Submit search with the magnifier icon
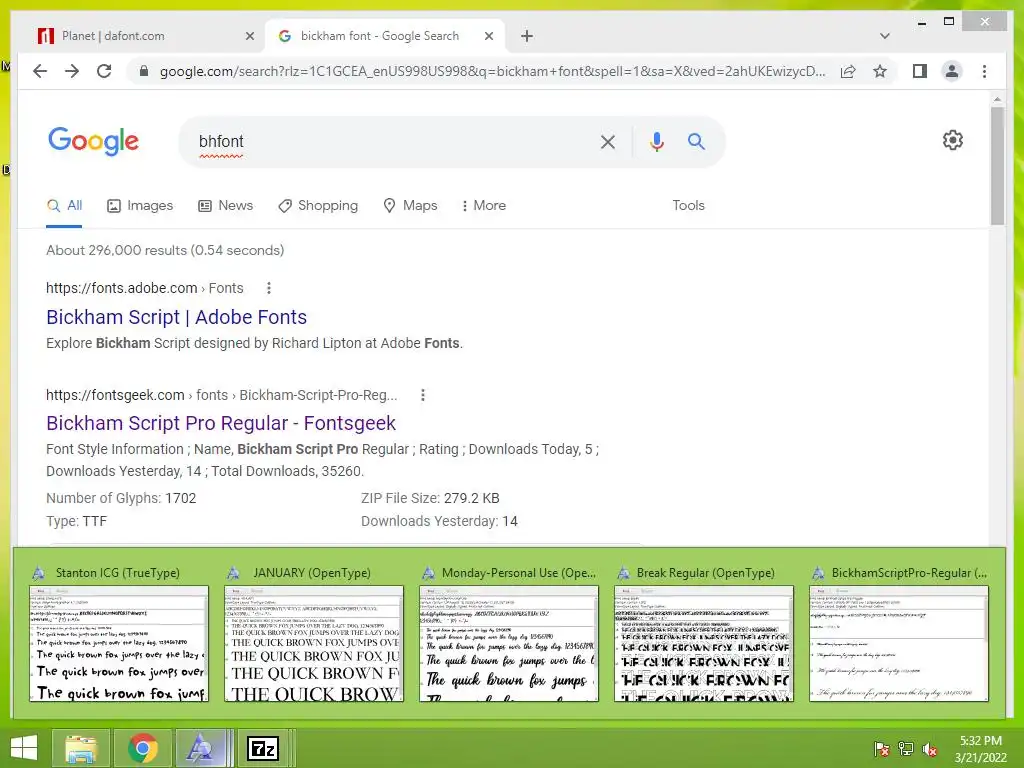 [696, 141]
